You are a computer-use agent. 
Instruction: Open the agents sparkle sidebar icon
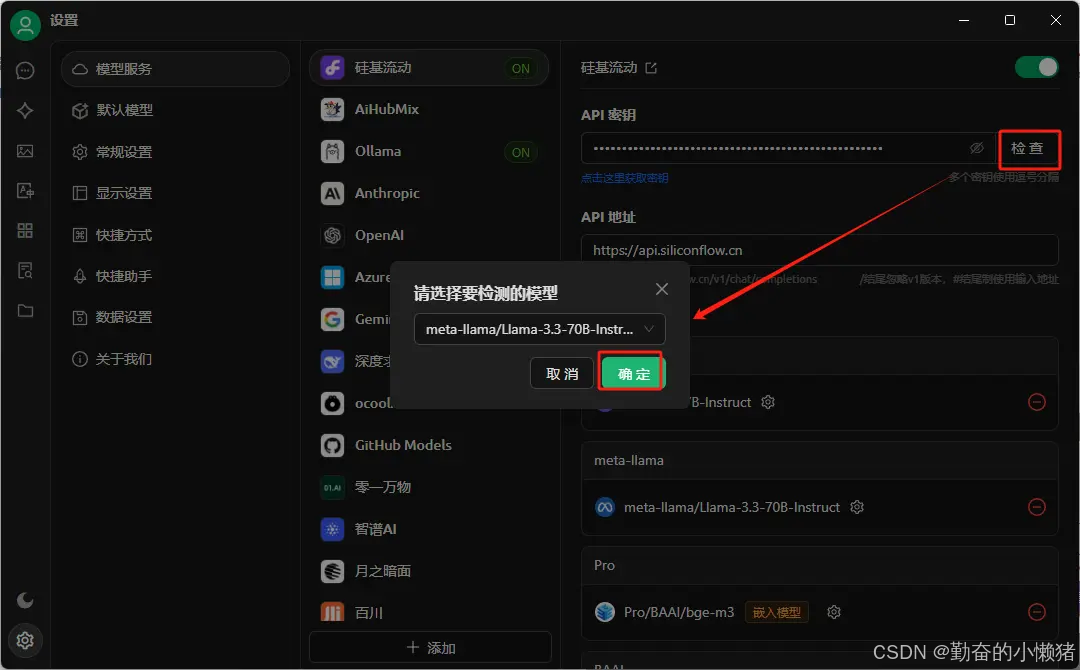[x=25, y=111]
